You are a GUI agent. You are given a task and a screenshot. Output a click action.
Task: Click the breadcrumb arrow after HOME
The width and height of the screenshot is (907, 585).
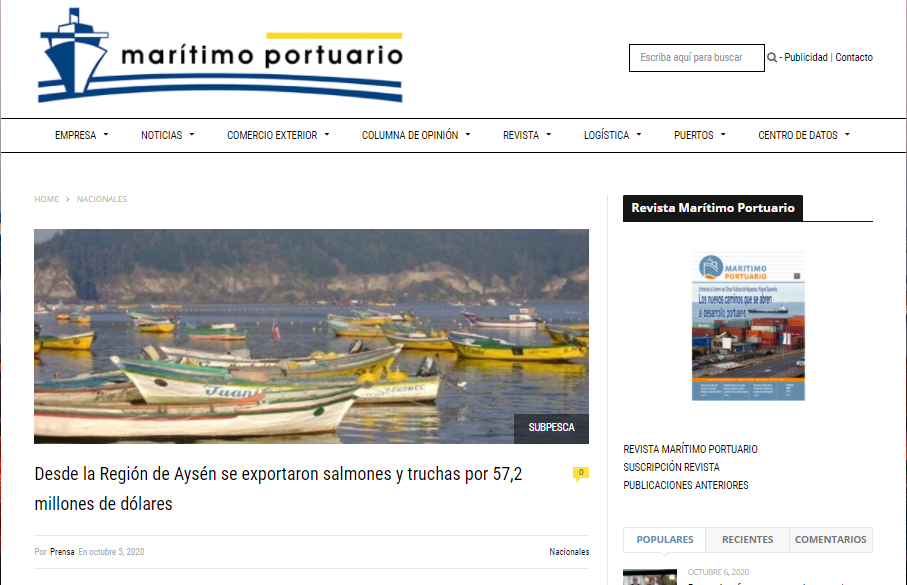click(68, 199)
